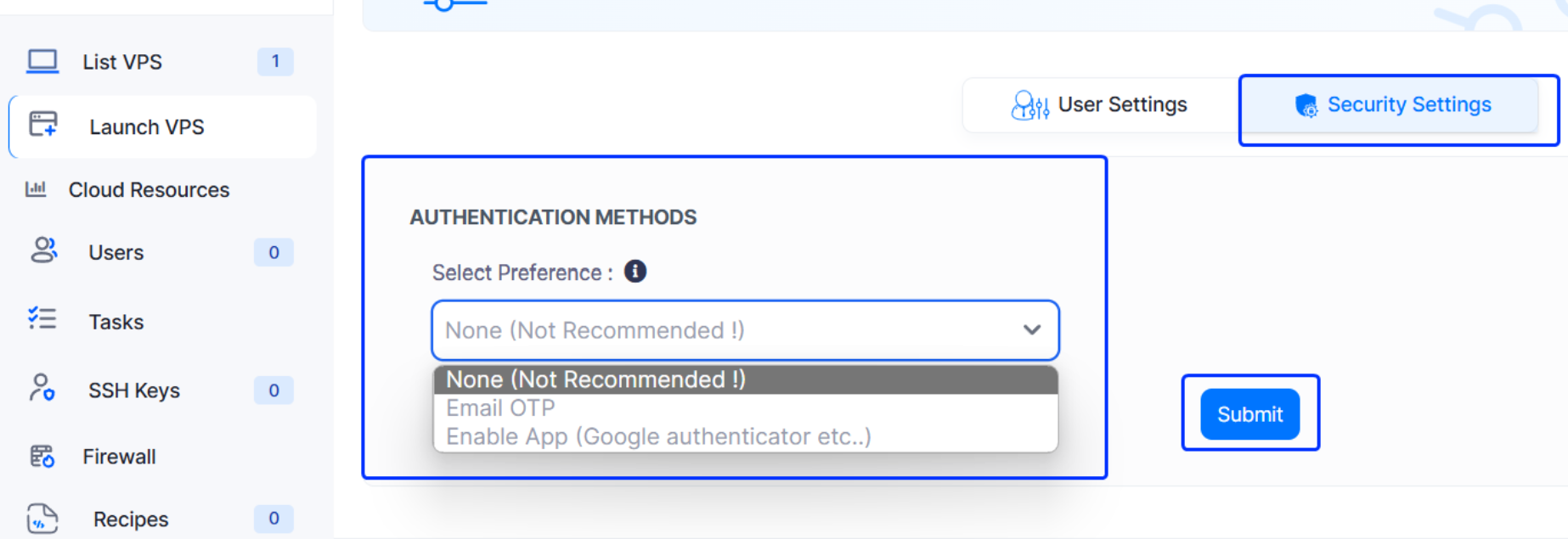
Task: Click the Tasks checklist icon
Action: [x=42, y=318]
